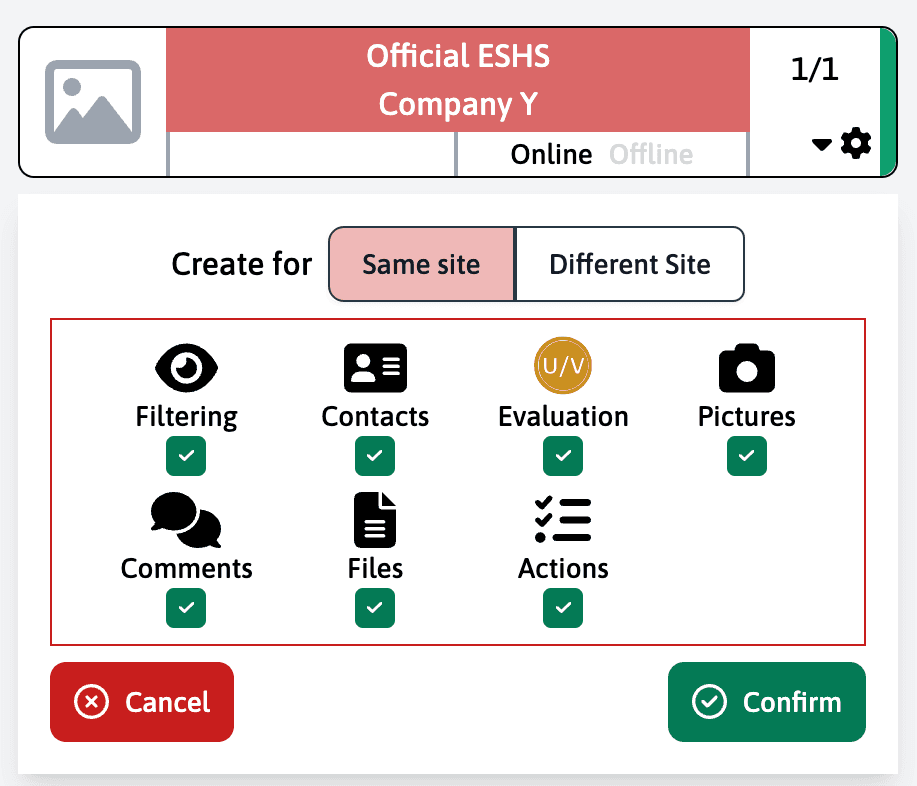
Task: Toggle the Evaluation checkbox
Action: 563,456
